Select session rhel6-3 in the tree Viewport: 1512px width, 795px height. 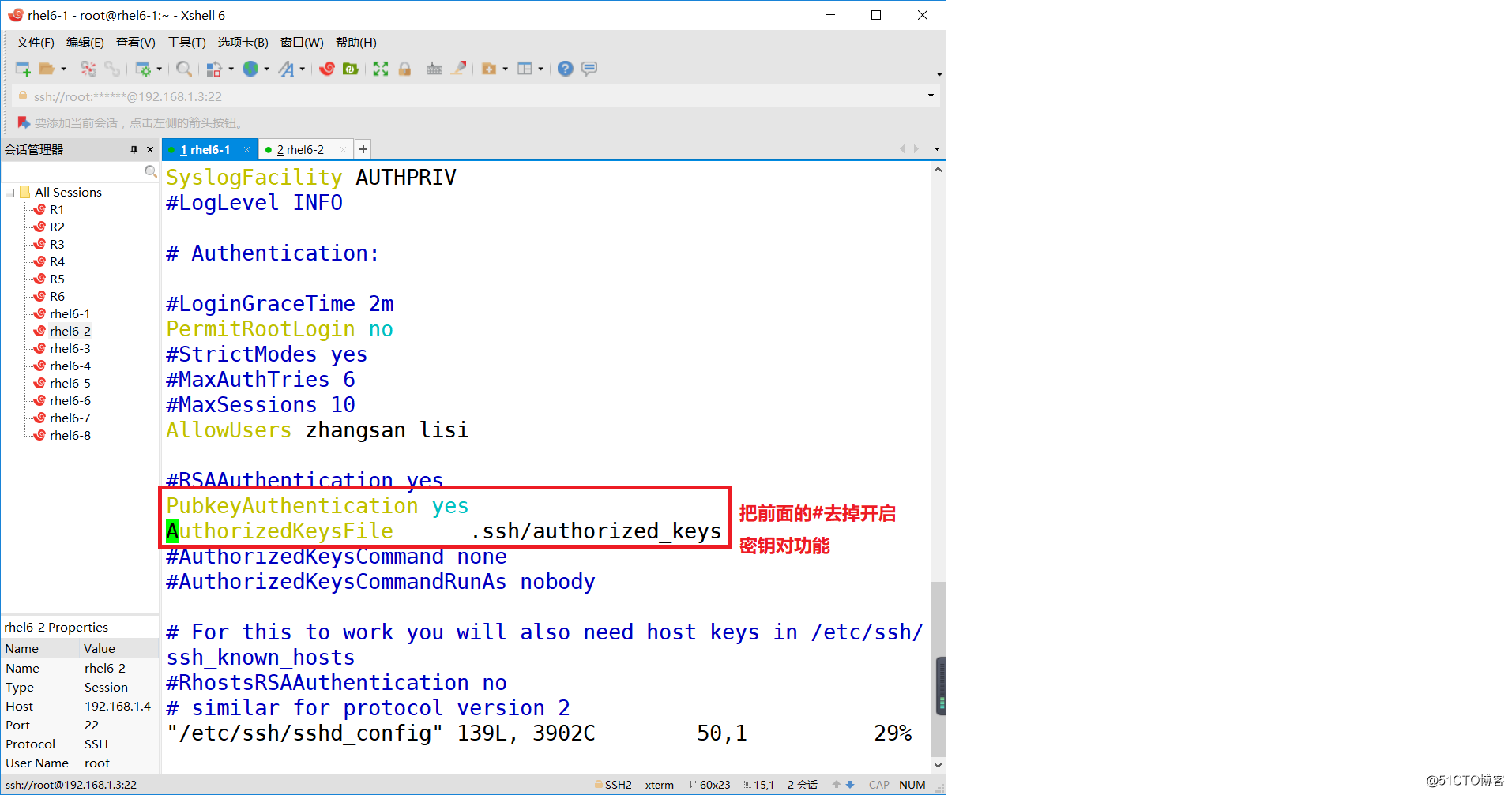(x=70, y=349)
